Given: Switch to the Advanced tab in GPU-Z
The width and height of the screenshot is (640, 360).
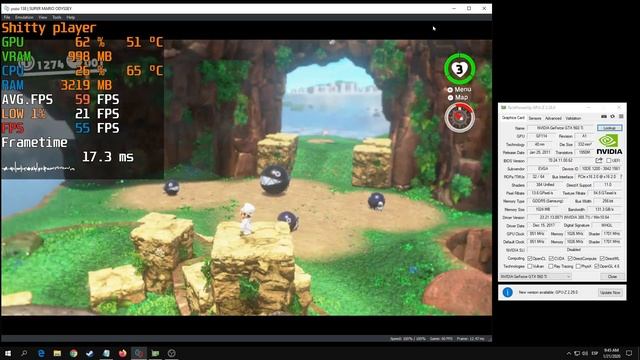Looking at the screenshot, I should point(553,118).
